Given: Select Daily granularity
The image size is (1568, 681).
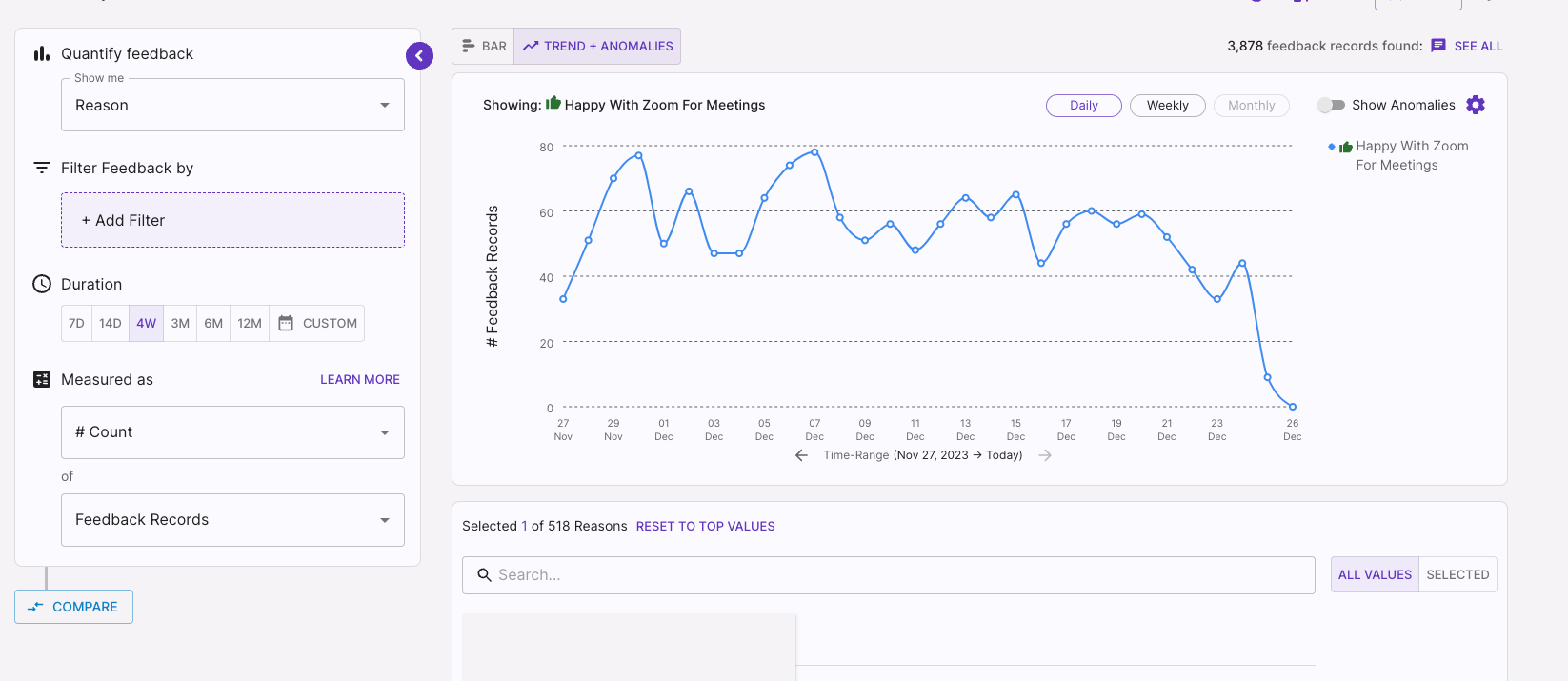Looking at the screenshot, I should click(x=1084, y=106).
